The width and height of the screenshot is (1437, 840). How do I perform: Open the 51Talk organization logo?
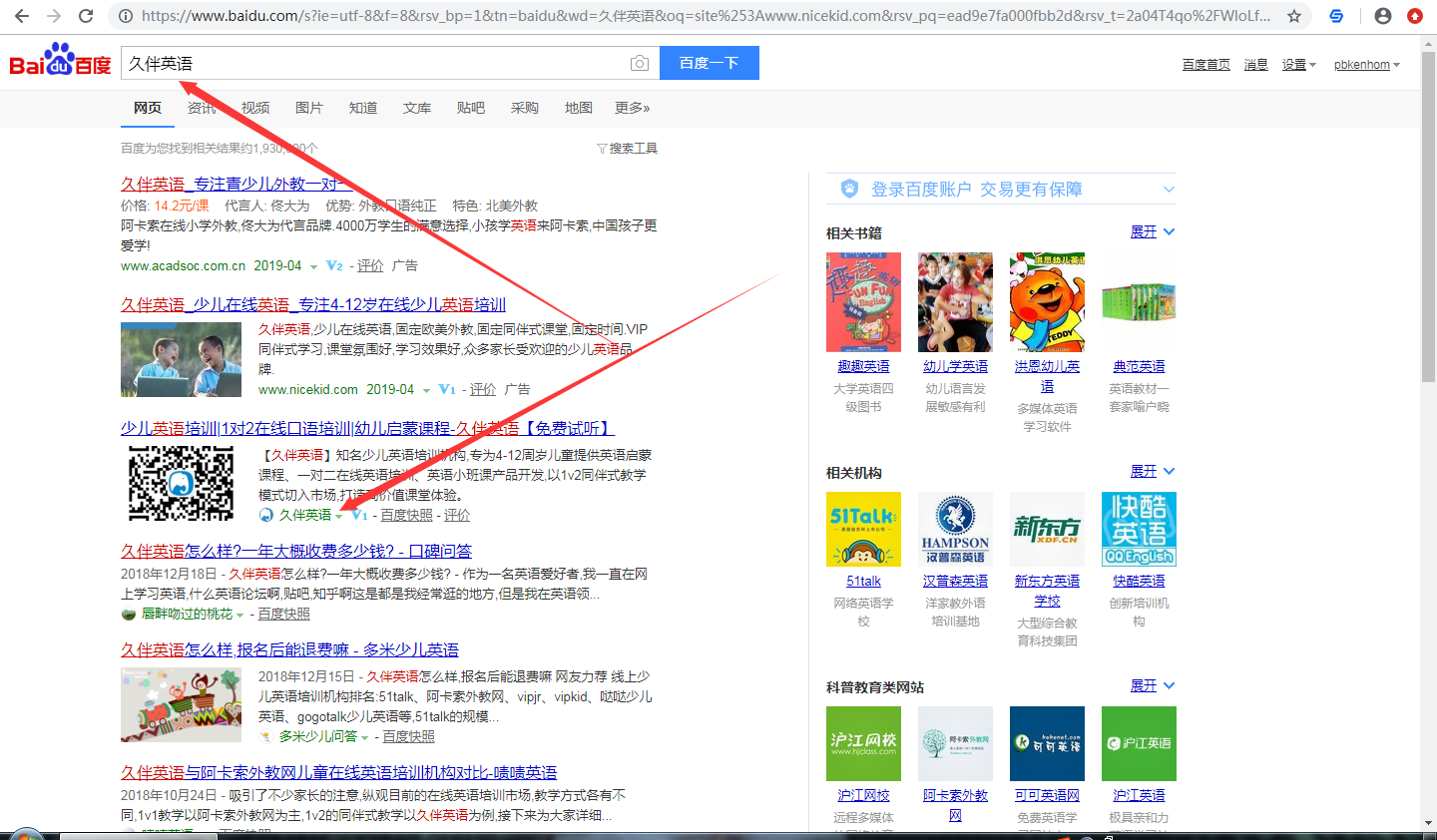point(863,529)
